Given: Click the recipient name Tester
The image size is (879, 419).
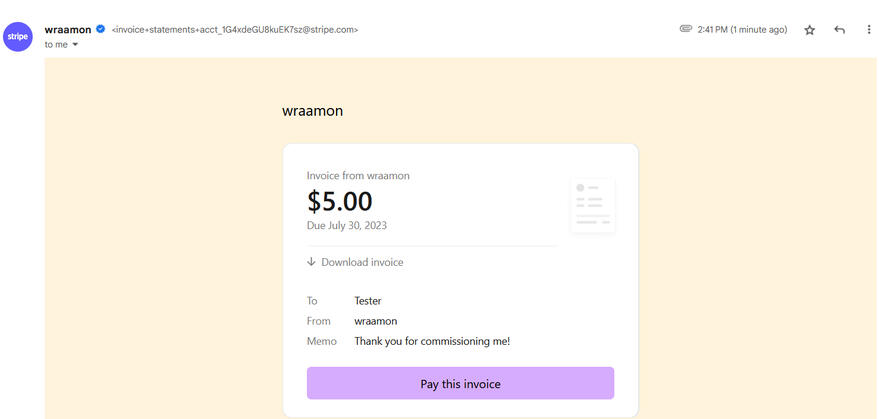Looking at the screenshot, I should tap(368, 300).
